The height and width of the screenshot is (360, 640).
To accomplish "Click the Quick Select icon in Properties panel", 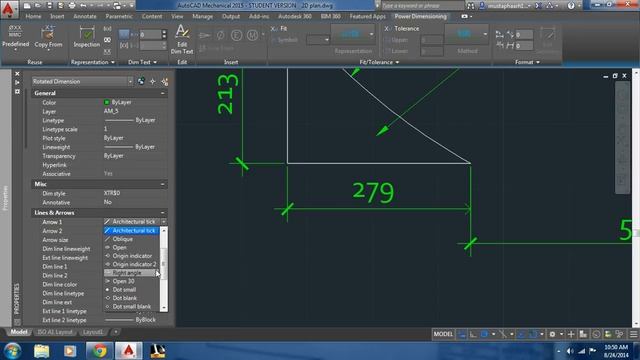I will pos(165,82).
